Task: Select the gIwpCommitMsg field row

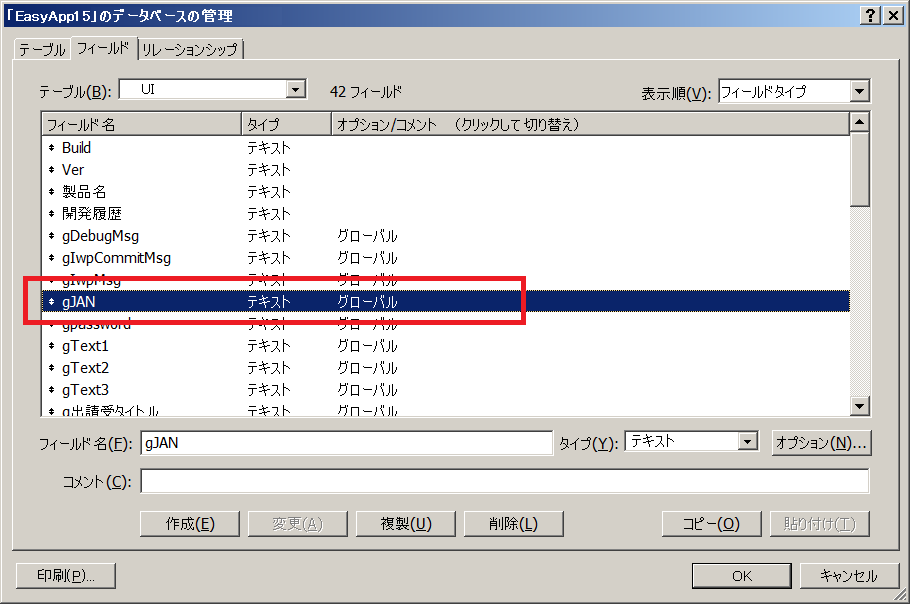Action: [x=446, y=258]
